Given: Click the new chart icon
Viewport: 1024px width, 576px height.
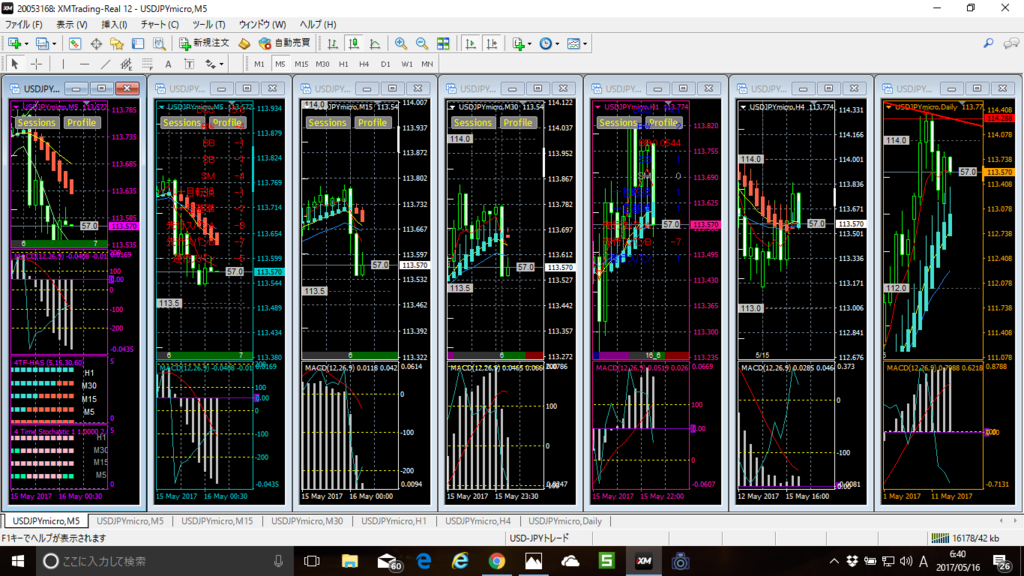Looking at the screenshot, I should 14,44.
